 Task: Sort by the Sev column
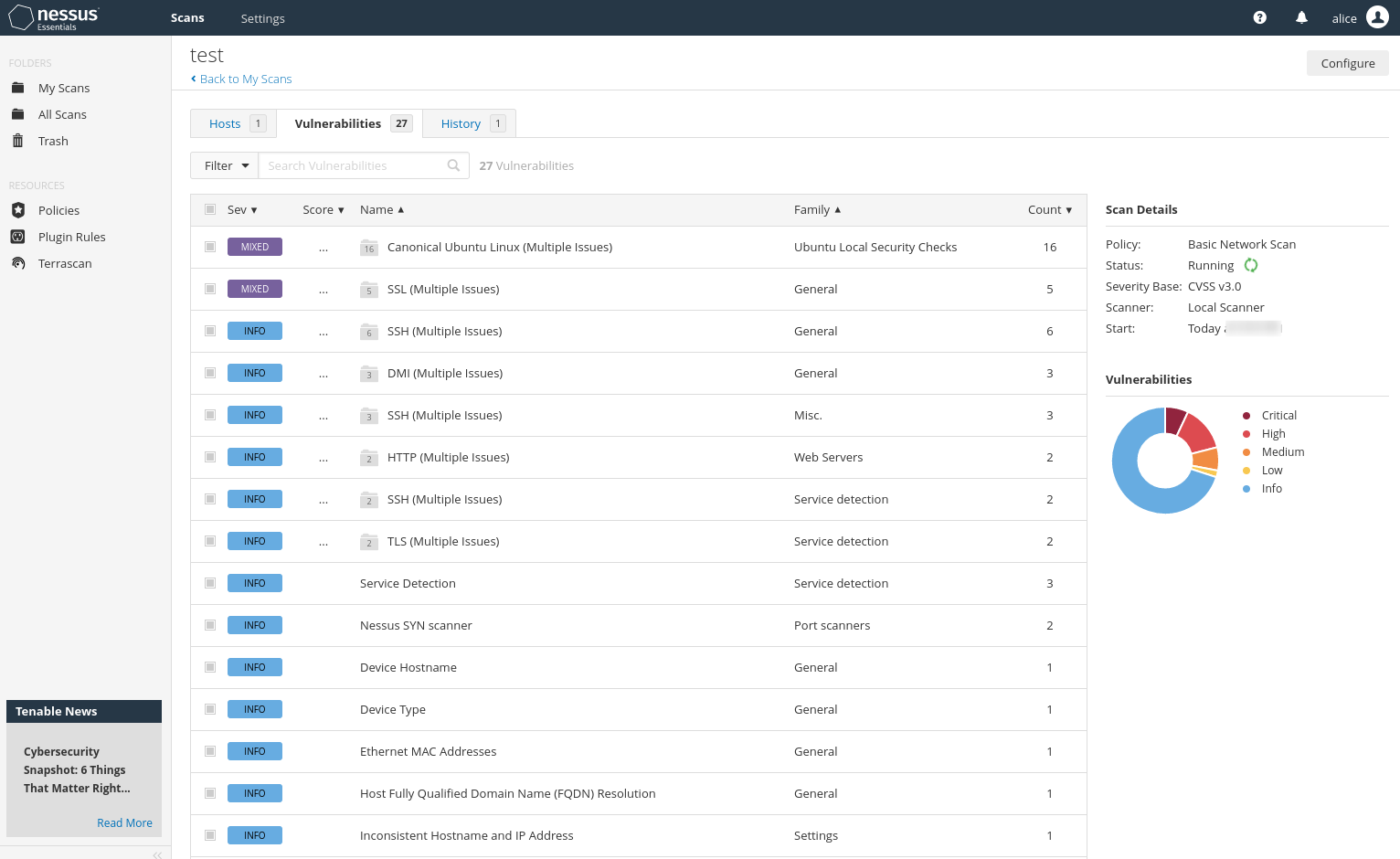click(242, 209)
